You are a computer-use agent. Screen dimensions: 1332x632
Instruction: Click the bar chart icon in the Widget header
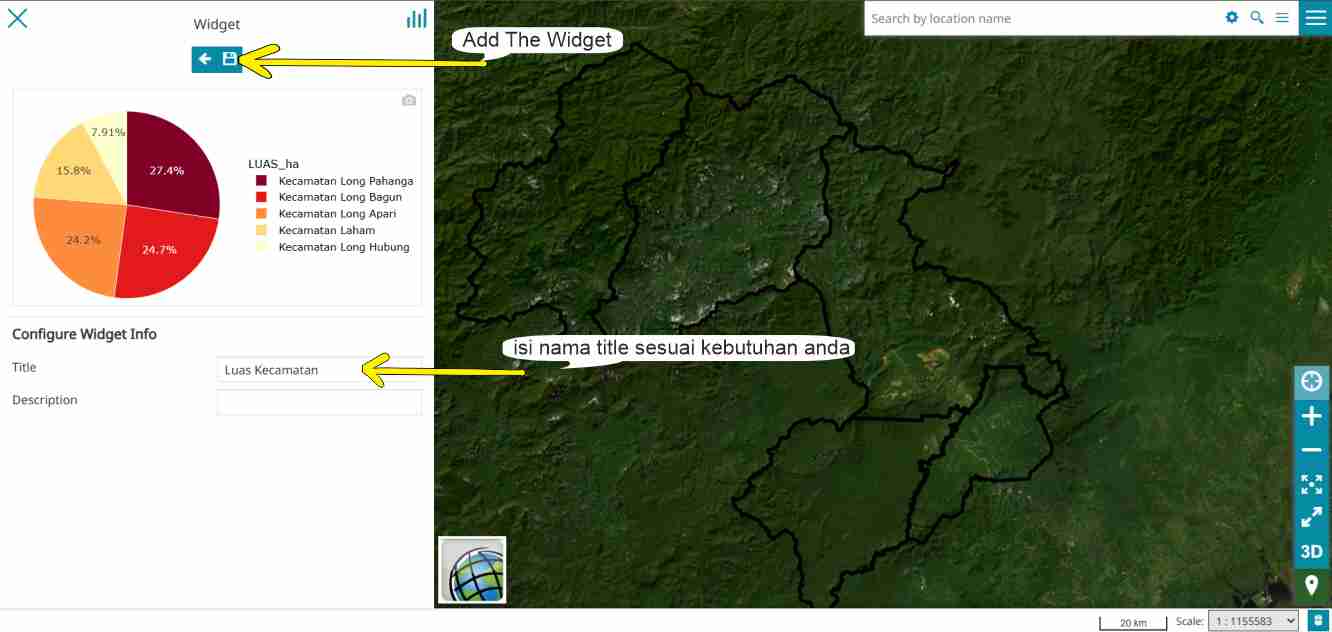416,19
